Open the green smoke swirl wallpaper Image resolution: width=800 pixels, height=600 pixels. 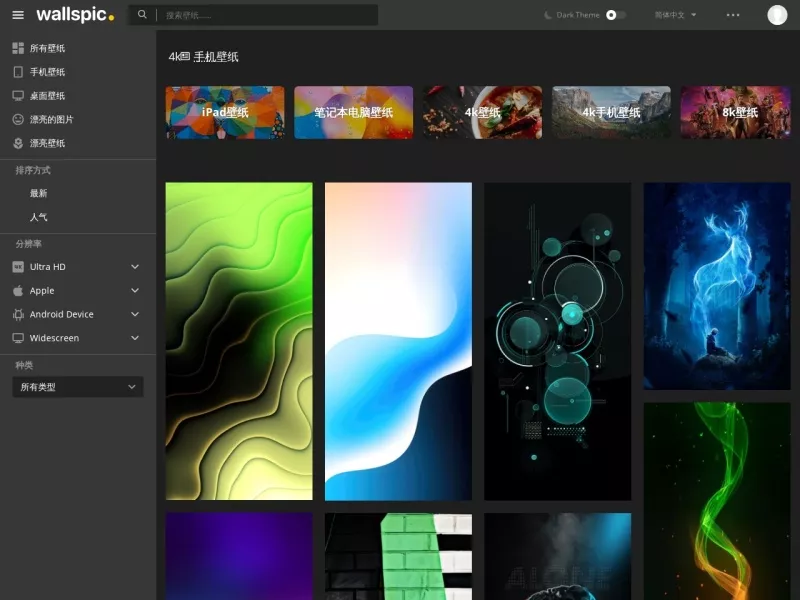pos(717,501)
